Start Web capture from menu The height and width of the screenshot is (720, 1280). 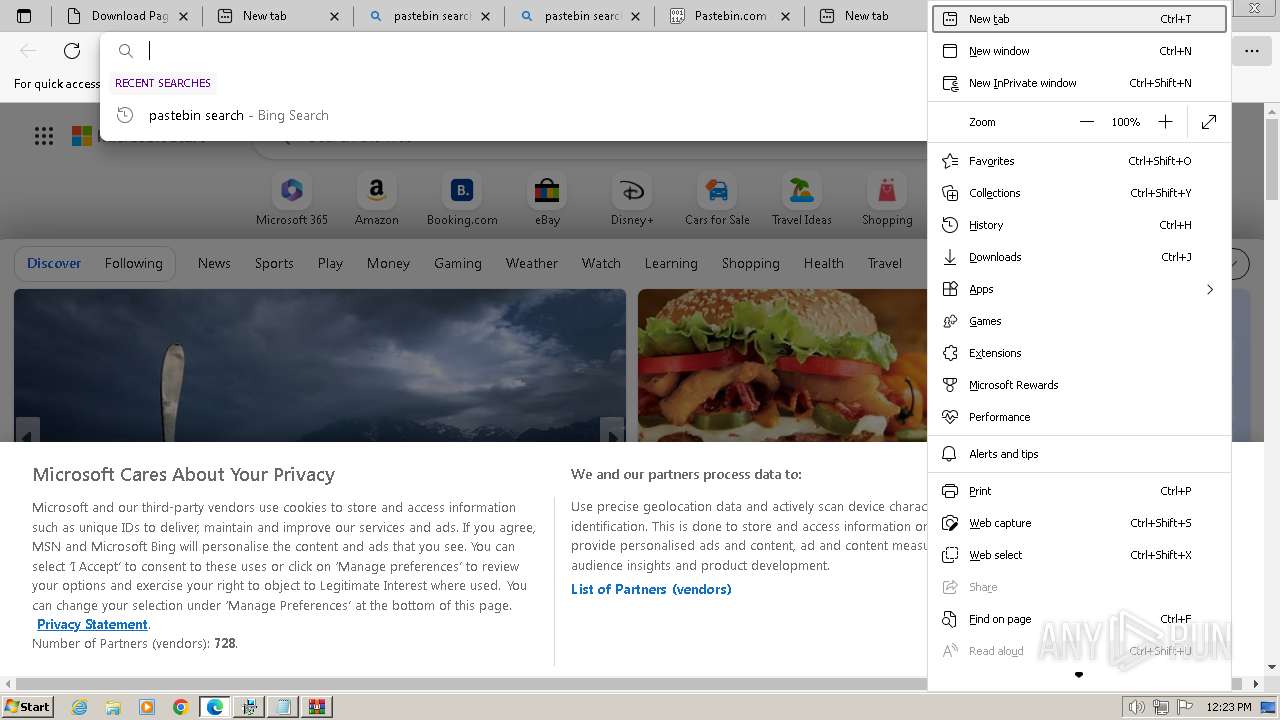(x=1079, y=523)
